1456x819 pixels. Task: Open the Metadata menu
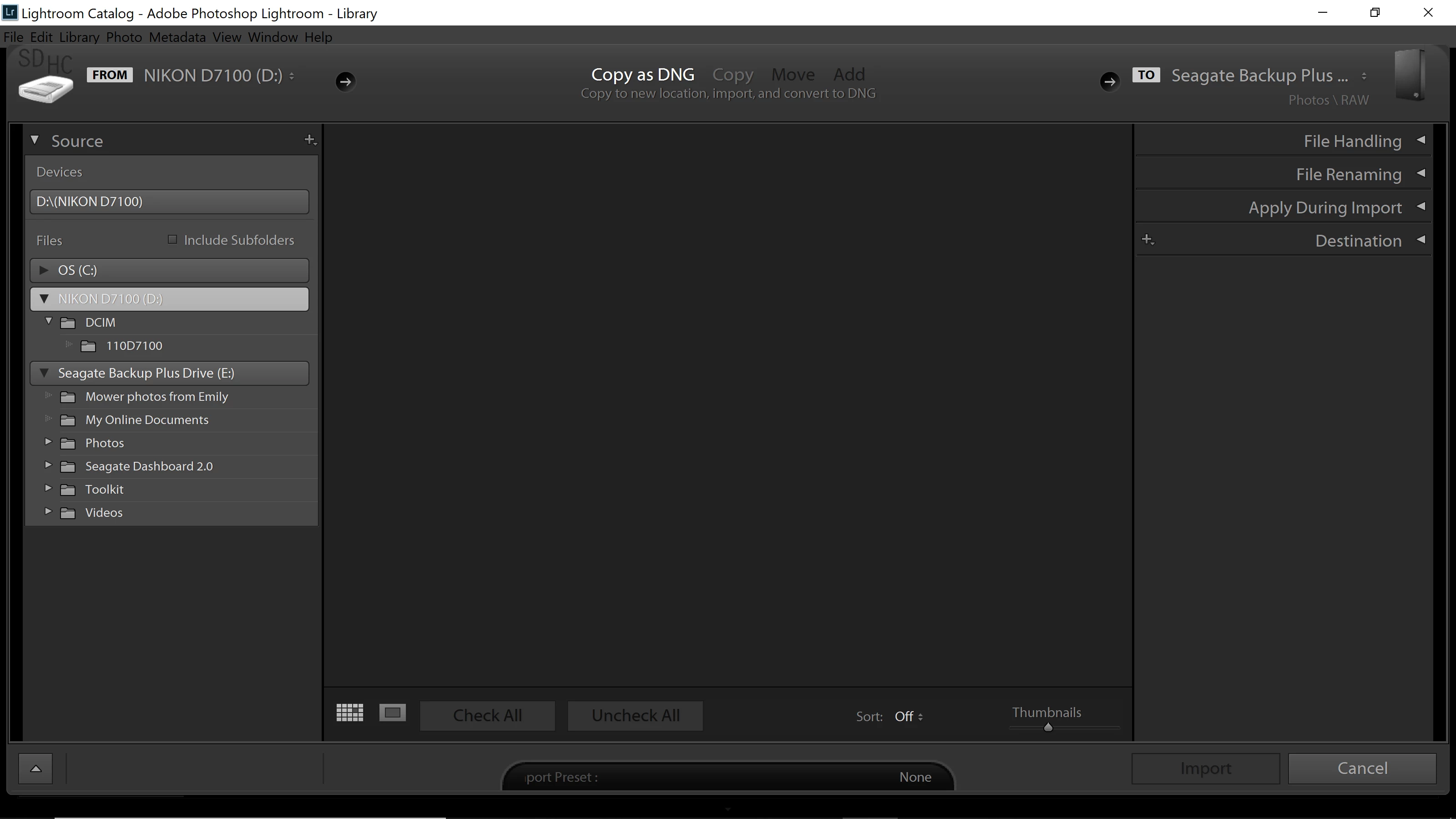click(x=177, y=37)
